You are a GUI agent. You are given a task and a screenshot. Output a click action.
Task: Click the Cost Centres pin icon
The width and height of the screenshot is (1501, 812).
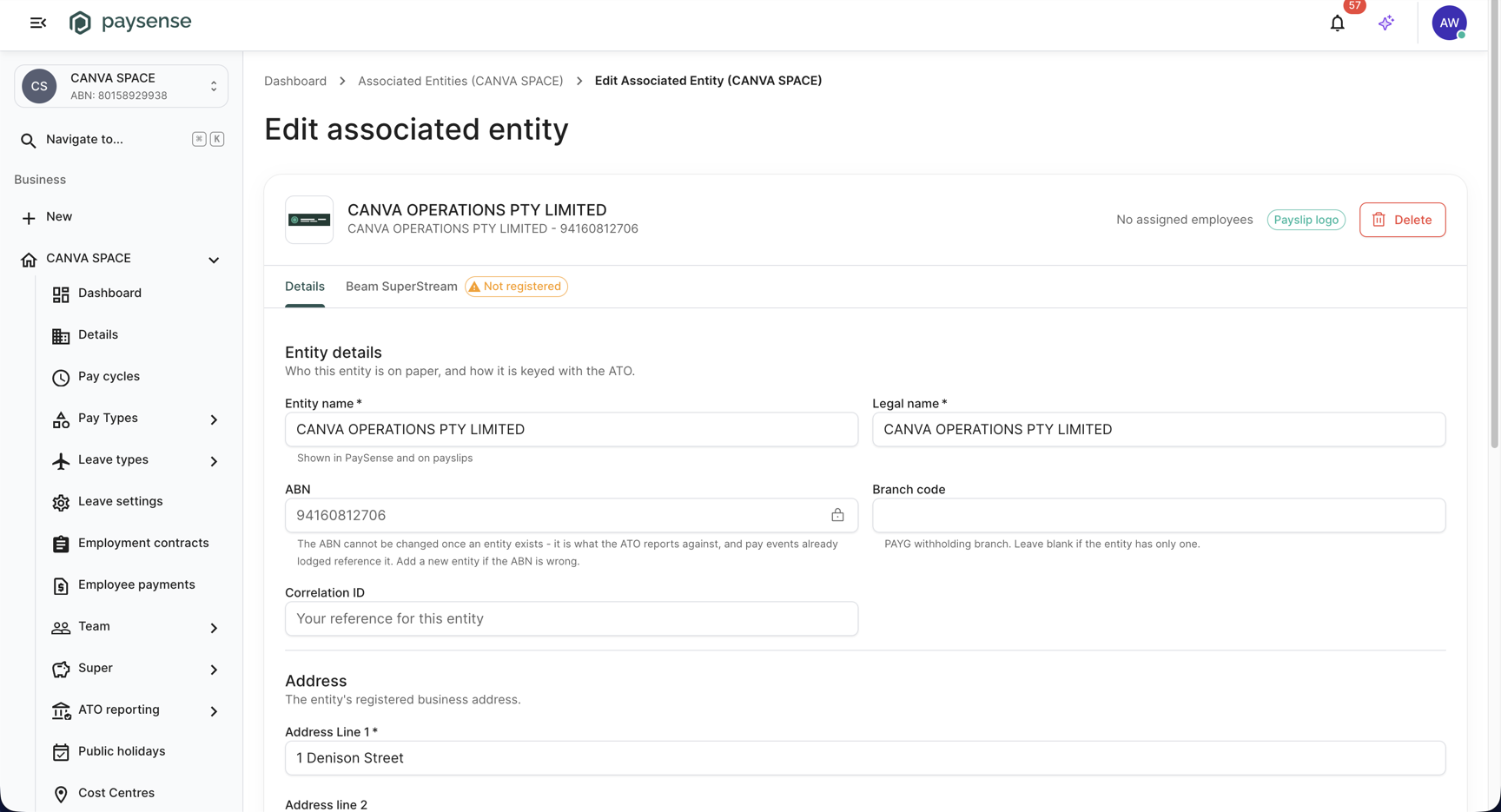61,795
